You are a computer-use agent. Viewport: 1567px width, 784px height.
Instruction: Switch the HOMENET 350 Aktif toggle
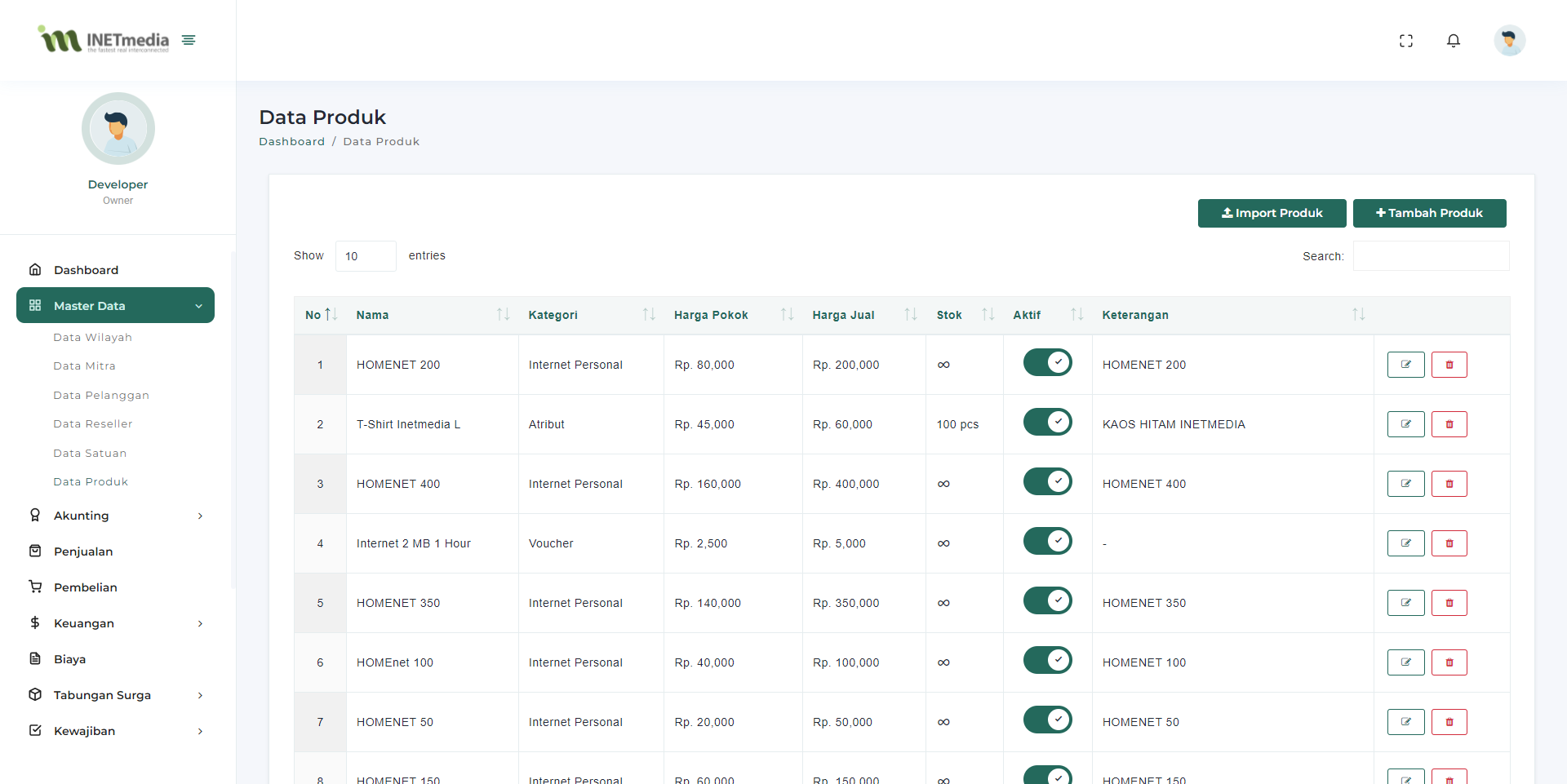[x=1047, y=600]
